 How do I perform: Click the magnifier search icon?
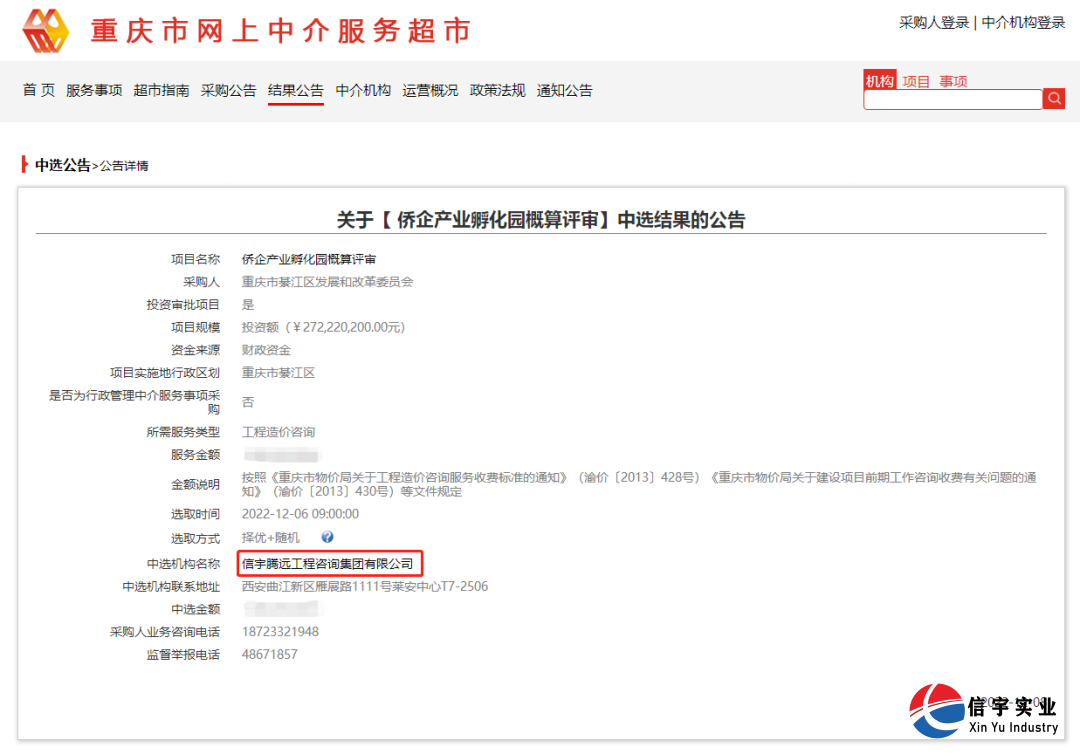[x=1054, y=98]
